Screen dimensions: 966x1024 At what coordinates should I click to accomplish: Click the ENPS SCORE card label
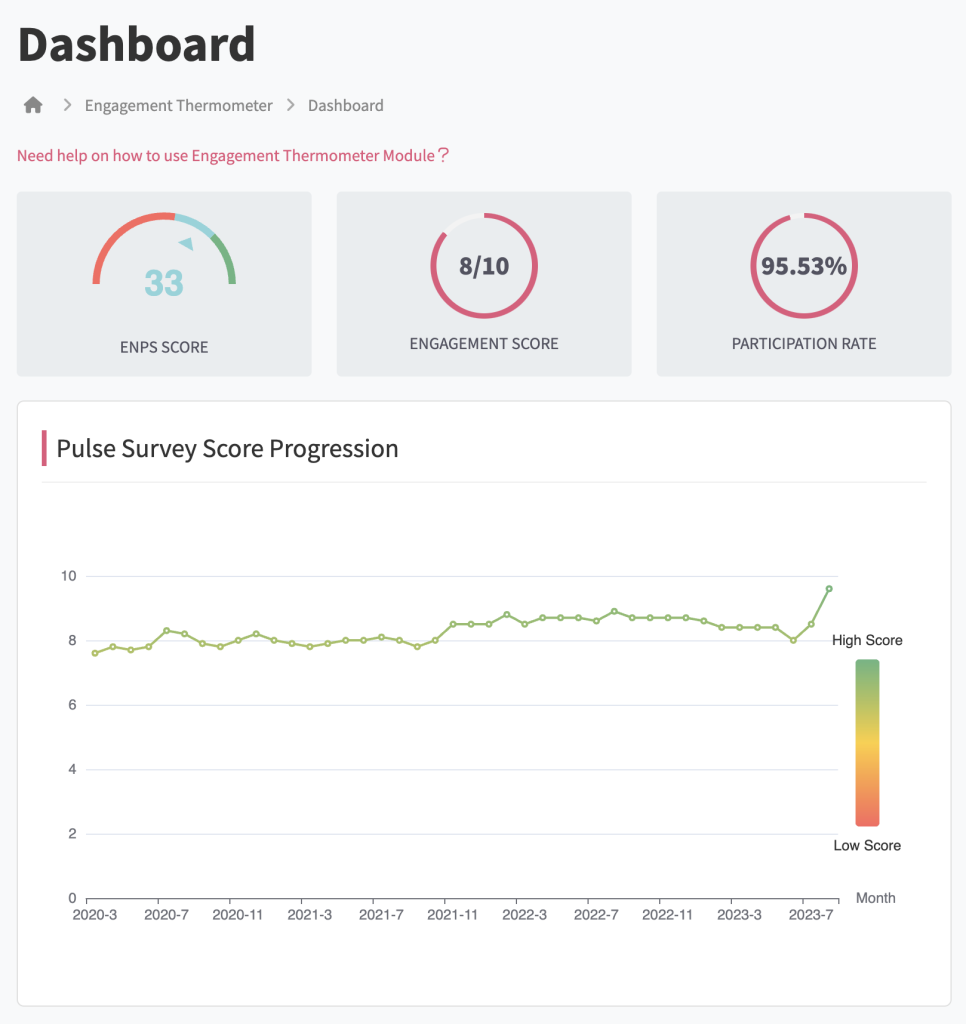164,347
